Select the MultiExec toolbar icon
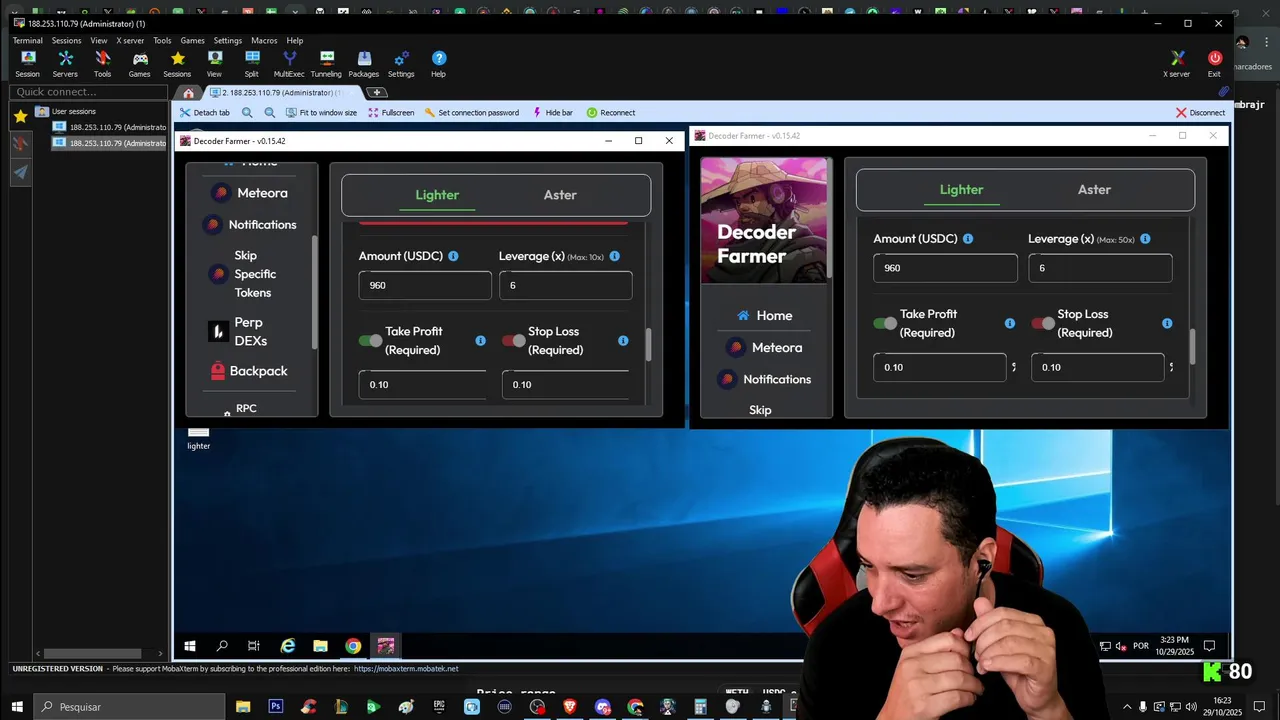The height and width of the screenshot is (720, 1280). (x=289, y=64)
